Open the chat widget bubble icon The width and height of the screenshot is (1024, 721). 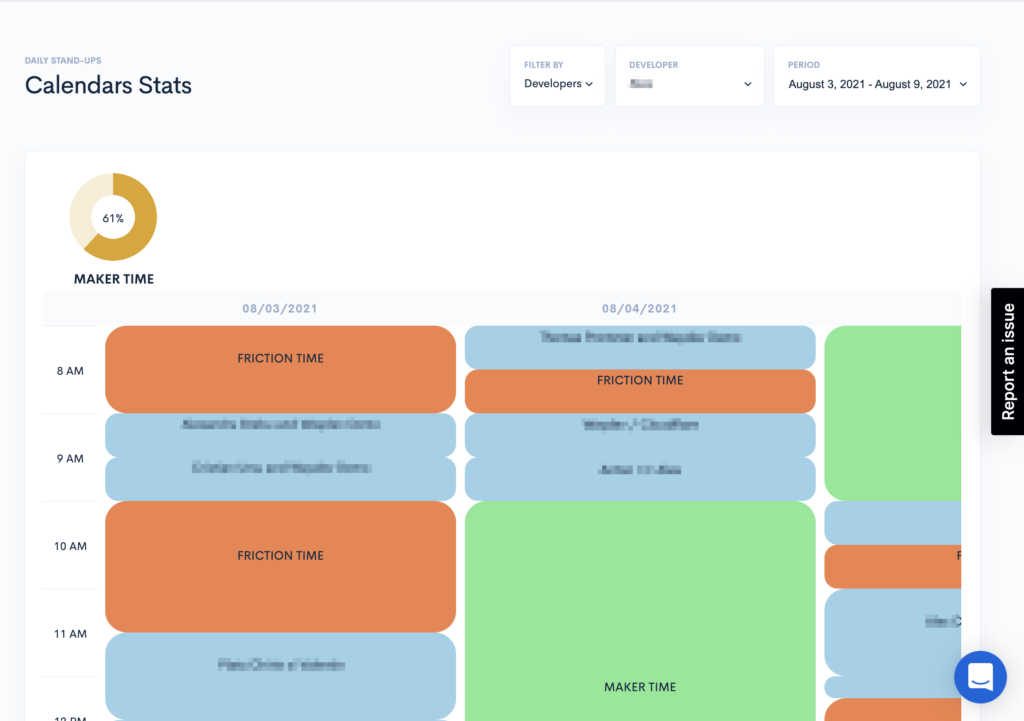click(x=980, y=677)
